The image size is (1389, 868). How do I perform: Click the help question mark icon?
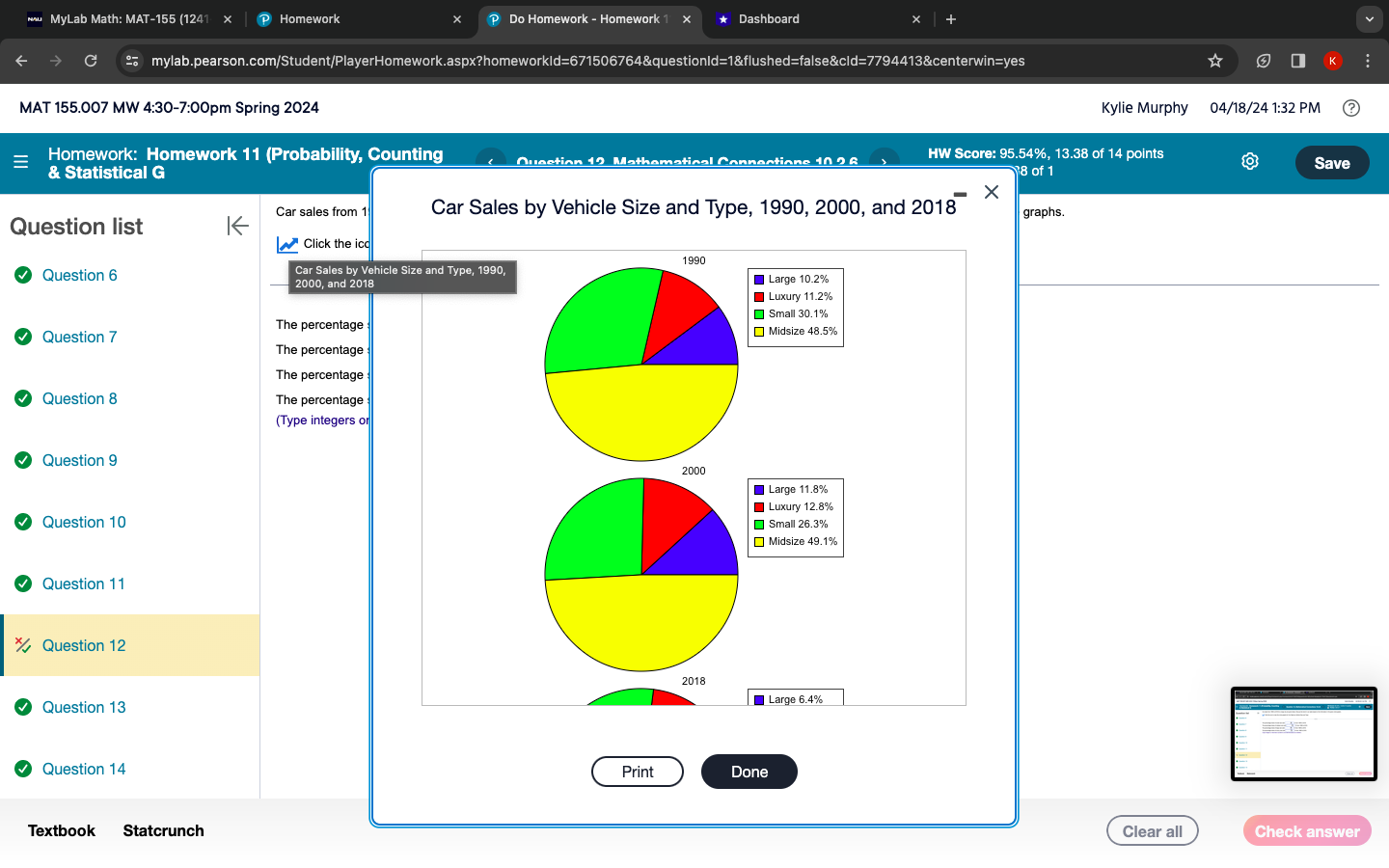click(x=1350, y=108)
